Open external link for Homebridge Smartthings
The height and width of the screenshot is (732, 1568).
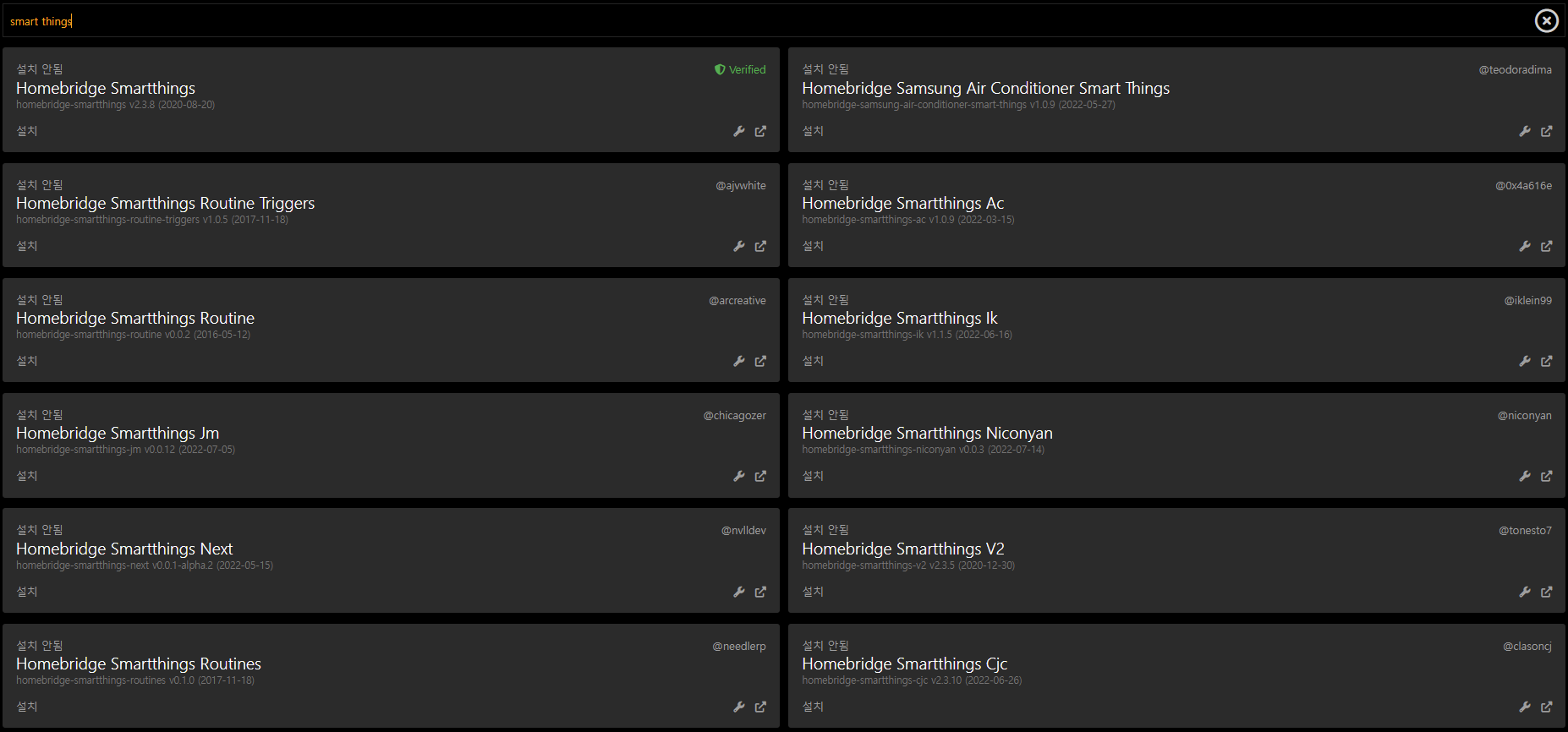tap(760, 131)
